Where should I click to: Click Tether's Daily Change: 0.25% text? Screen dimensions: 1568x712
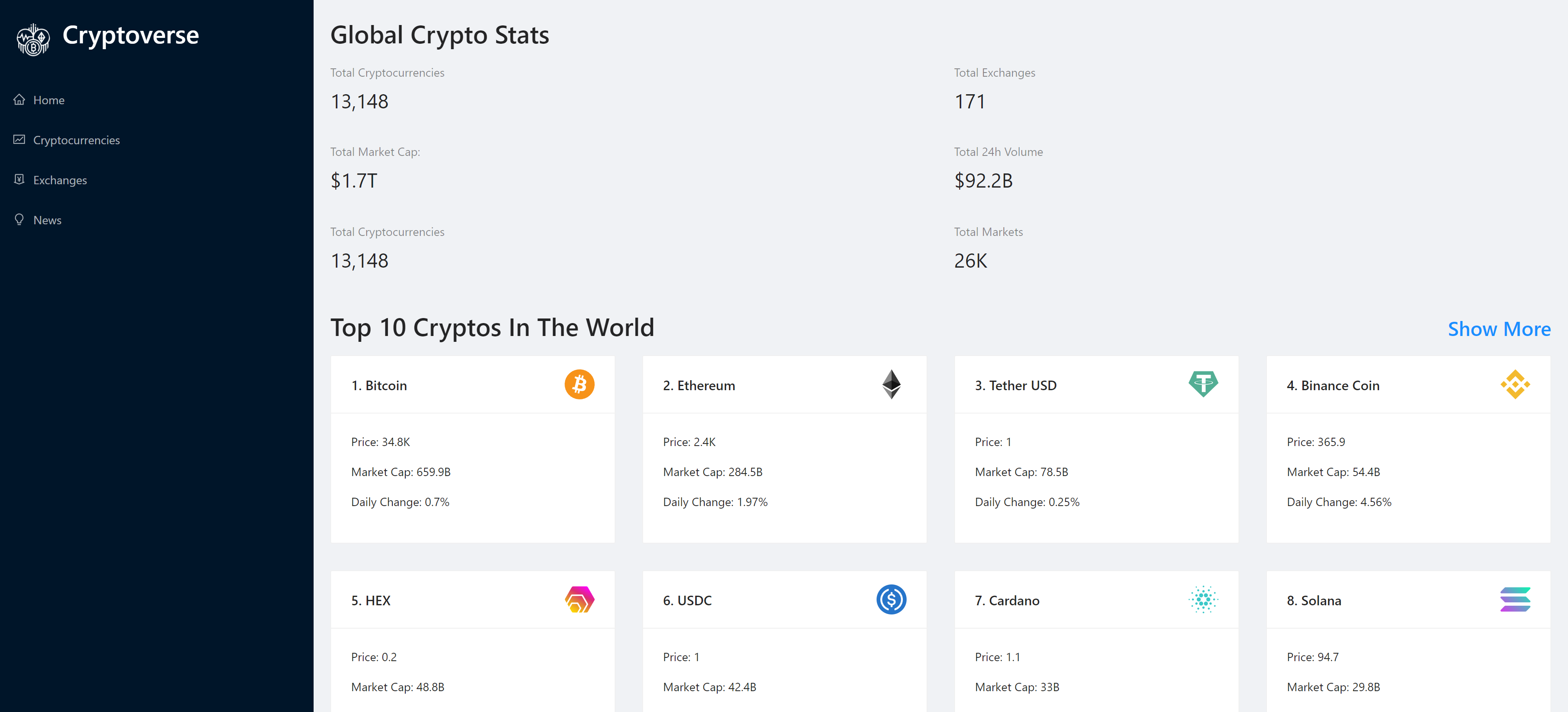tap(1027, 503)
